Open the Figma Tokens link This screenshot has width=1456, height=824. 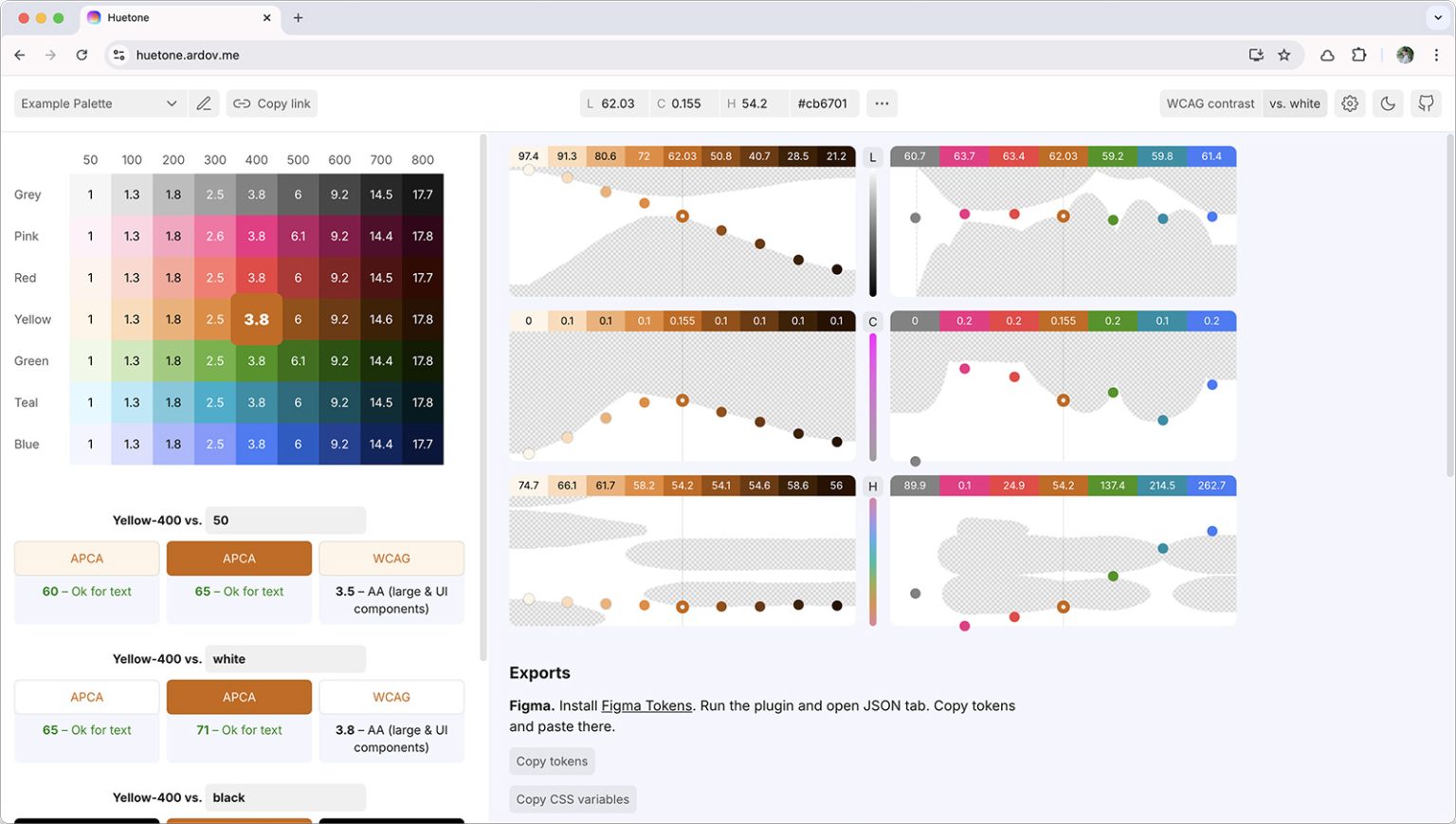point(646,705)
